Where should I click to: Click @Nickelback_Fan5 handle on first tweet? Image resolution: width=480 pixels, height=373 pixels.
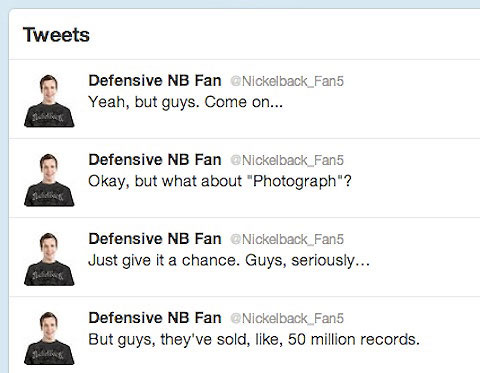(x=287, y=81)
